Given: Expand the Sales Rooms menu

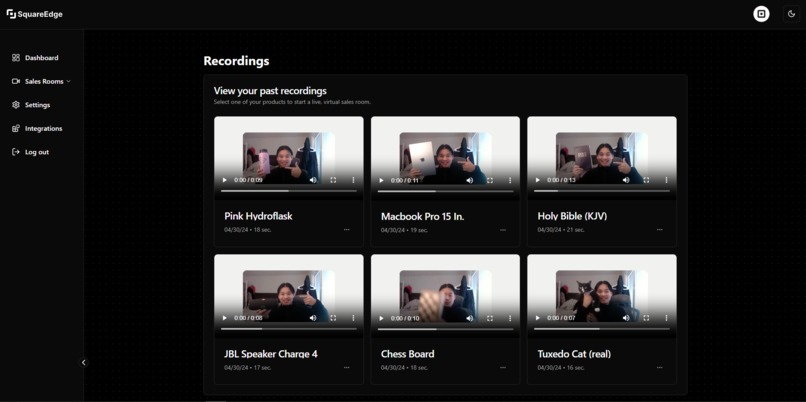Looking at the screenshot, I should pos(41,81).
